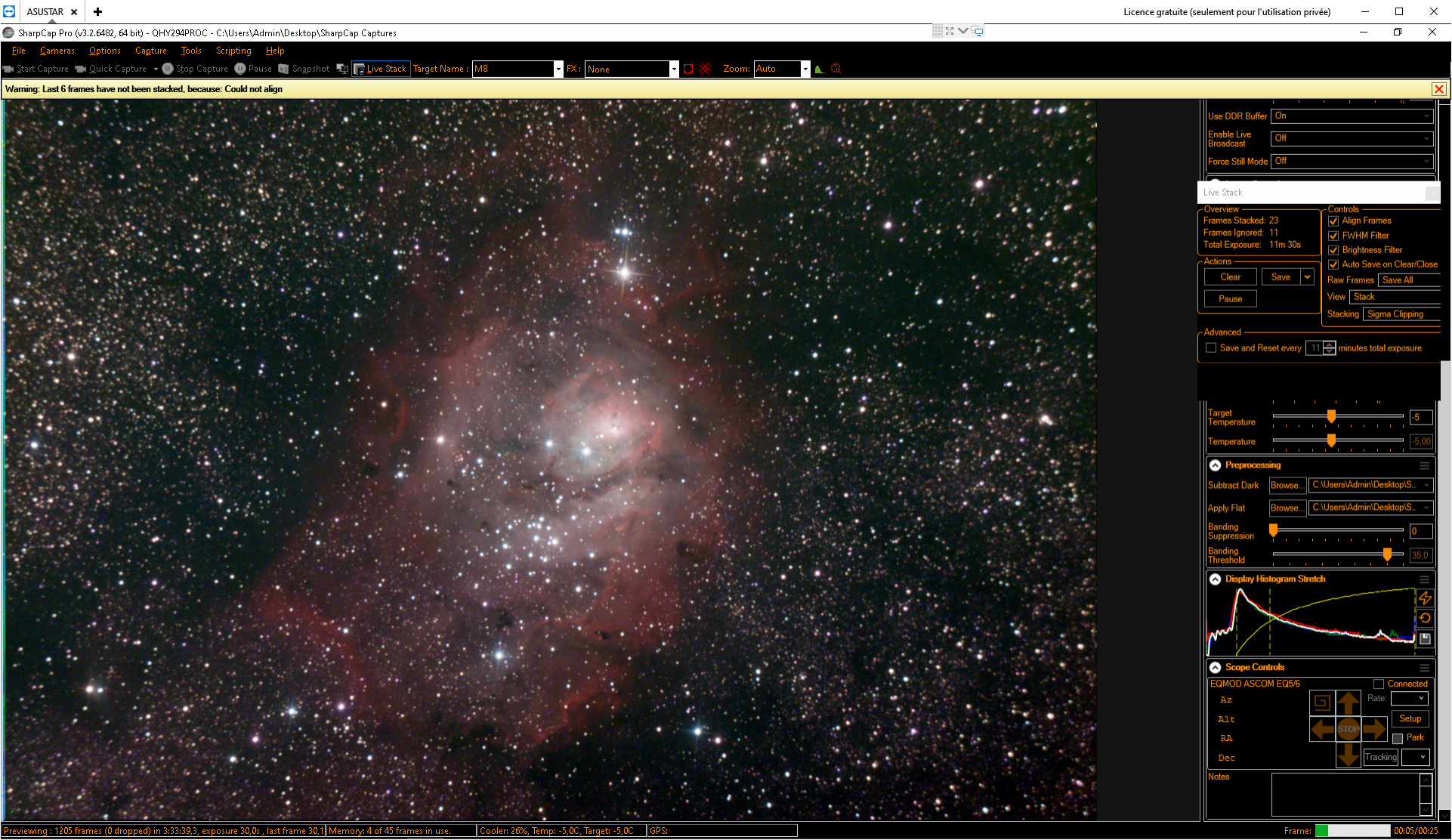Image resolution: width=1452 pixels, height=840 pixels.
Task: Reset the histogram stretch with the circular arrow
Action: click(1425, 618)
